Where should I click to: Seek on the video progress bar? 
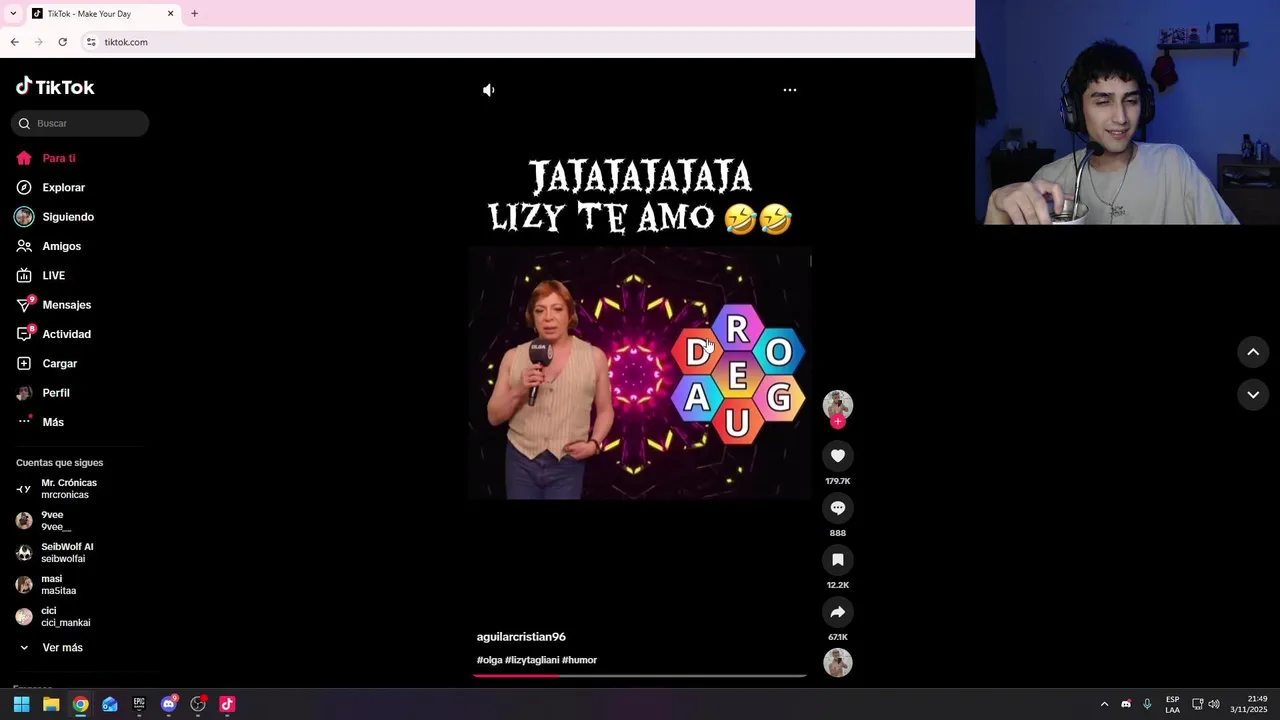[x=640, y=675]
